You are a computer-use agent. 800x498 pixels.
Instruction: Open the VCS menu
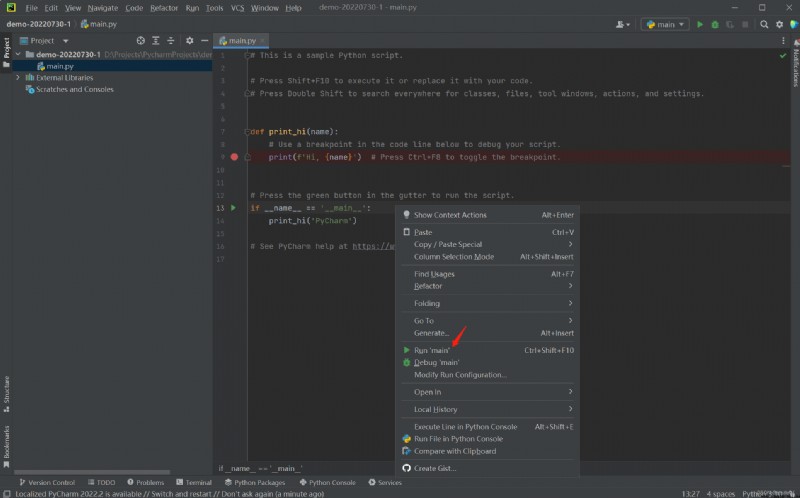tap(237, 8)
